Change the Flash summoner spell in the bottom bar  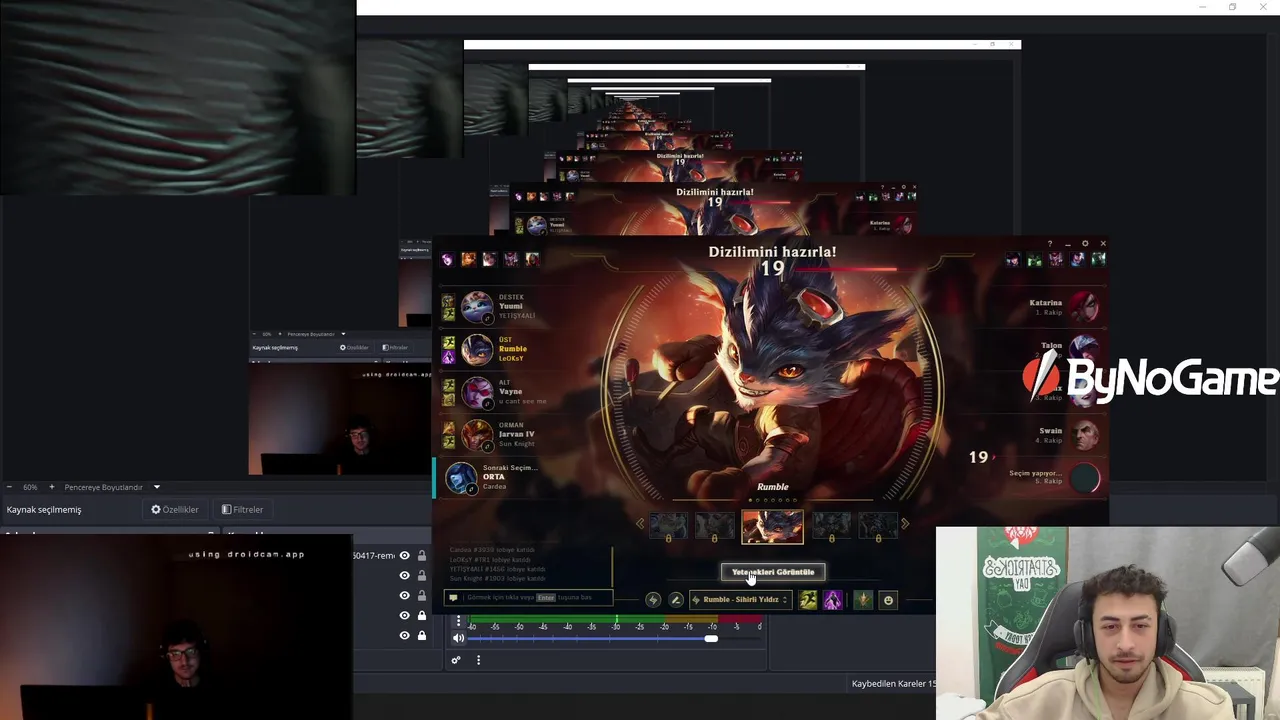point(808,600)
